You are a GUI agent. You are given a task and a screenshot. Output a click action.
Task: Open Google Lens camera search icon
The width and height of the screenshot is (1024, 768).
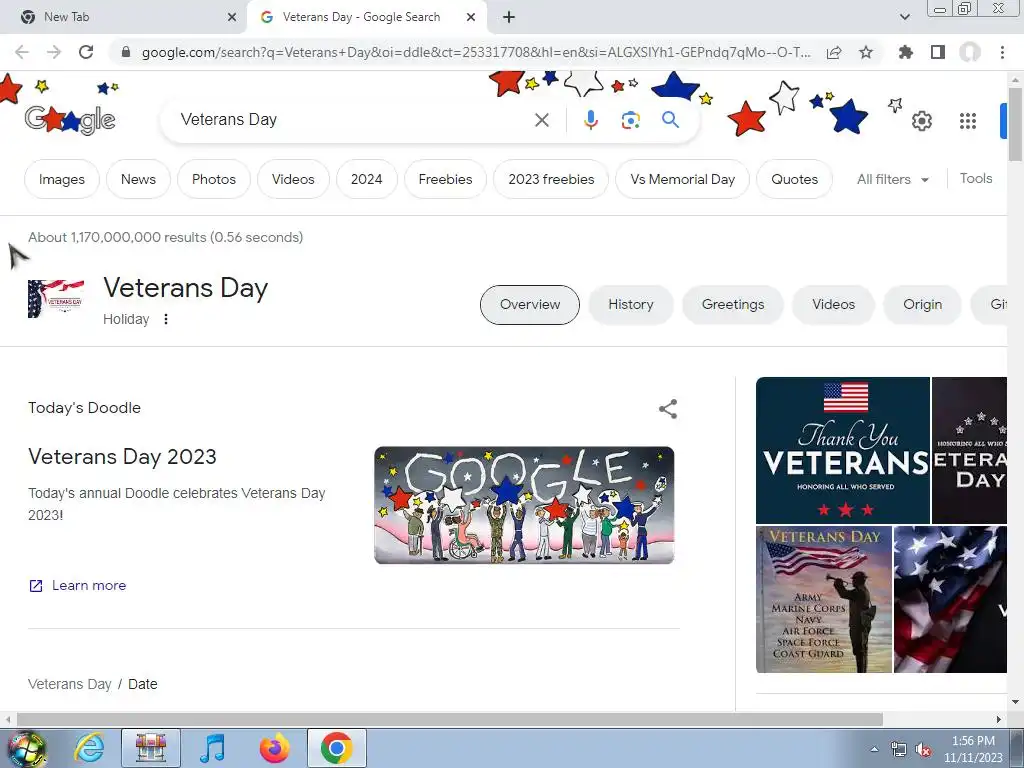630,120
